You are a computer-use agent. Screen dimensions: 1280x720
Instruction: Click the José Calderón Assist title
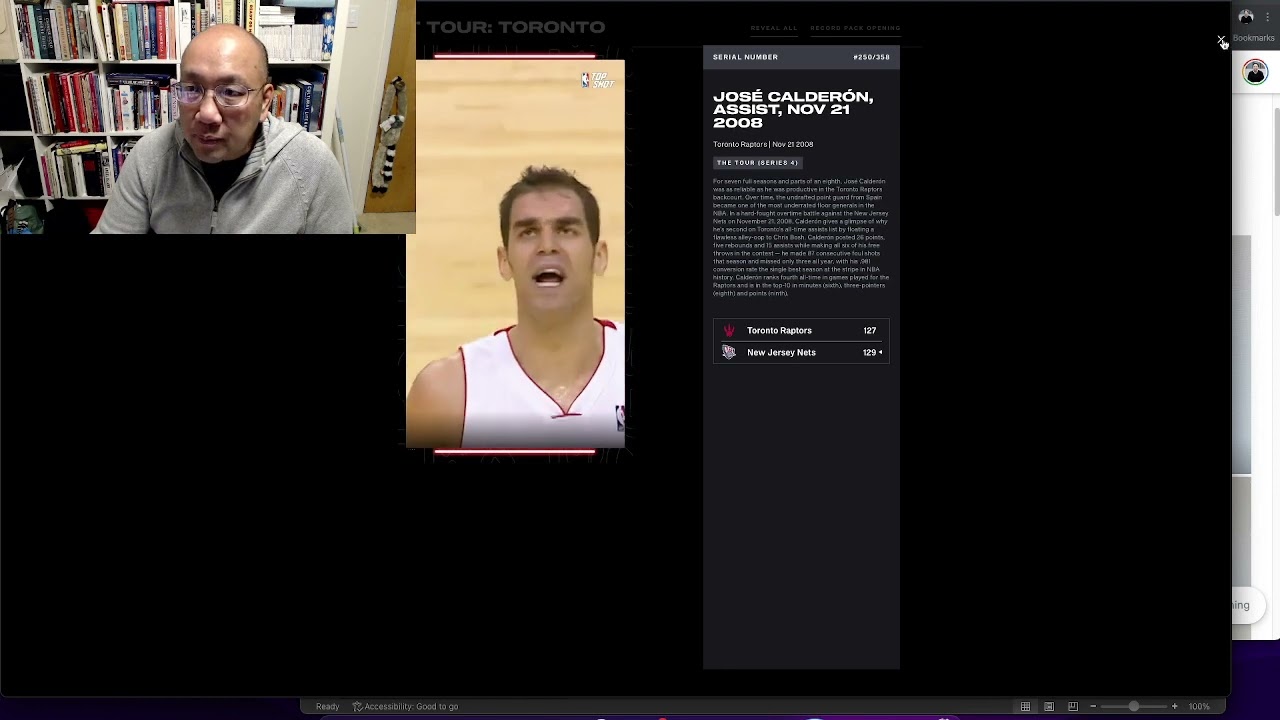pyautogui.click(x=793, y=109)
